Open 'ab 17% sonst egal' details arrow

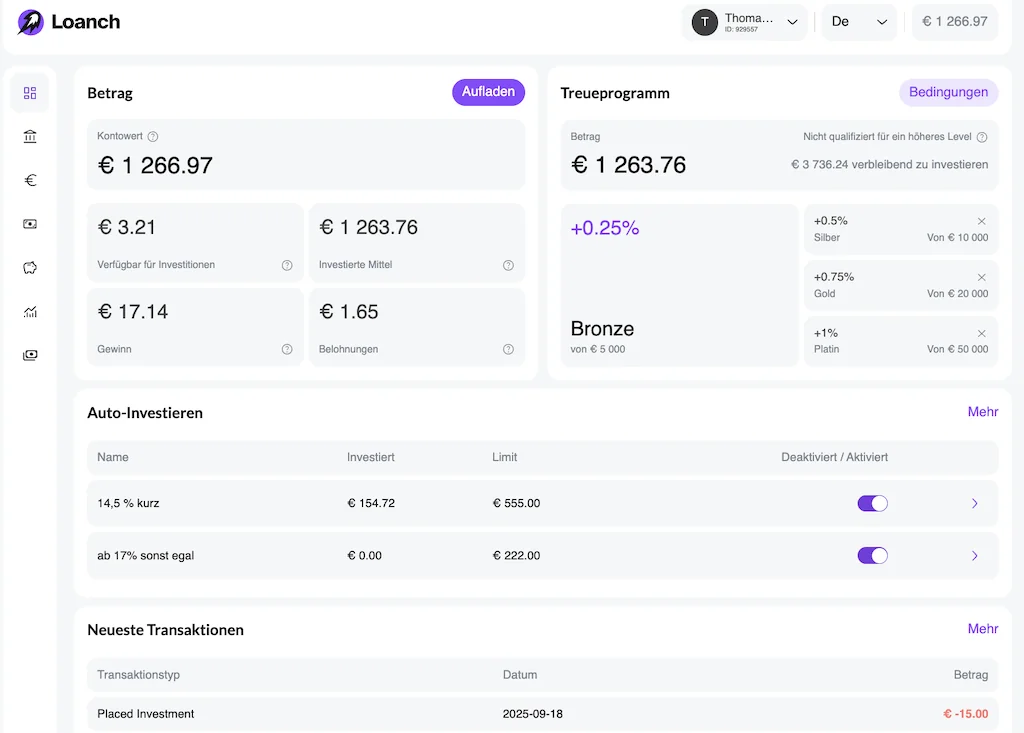(x=975, y=556)
